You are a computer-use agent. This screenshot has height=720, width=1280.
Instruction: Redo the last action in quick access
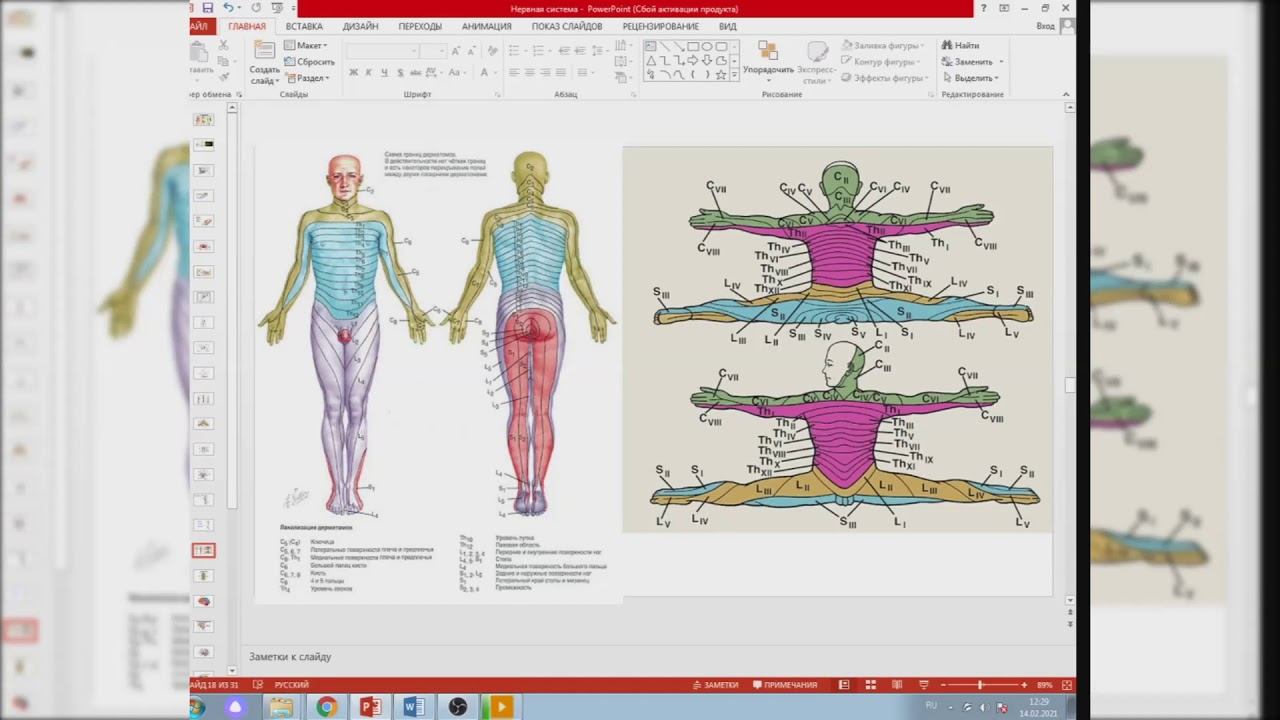coord(256,8)
